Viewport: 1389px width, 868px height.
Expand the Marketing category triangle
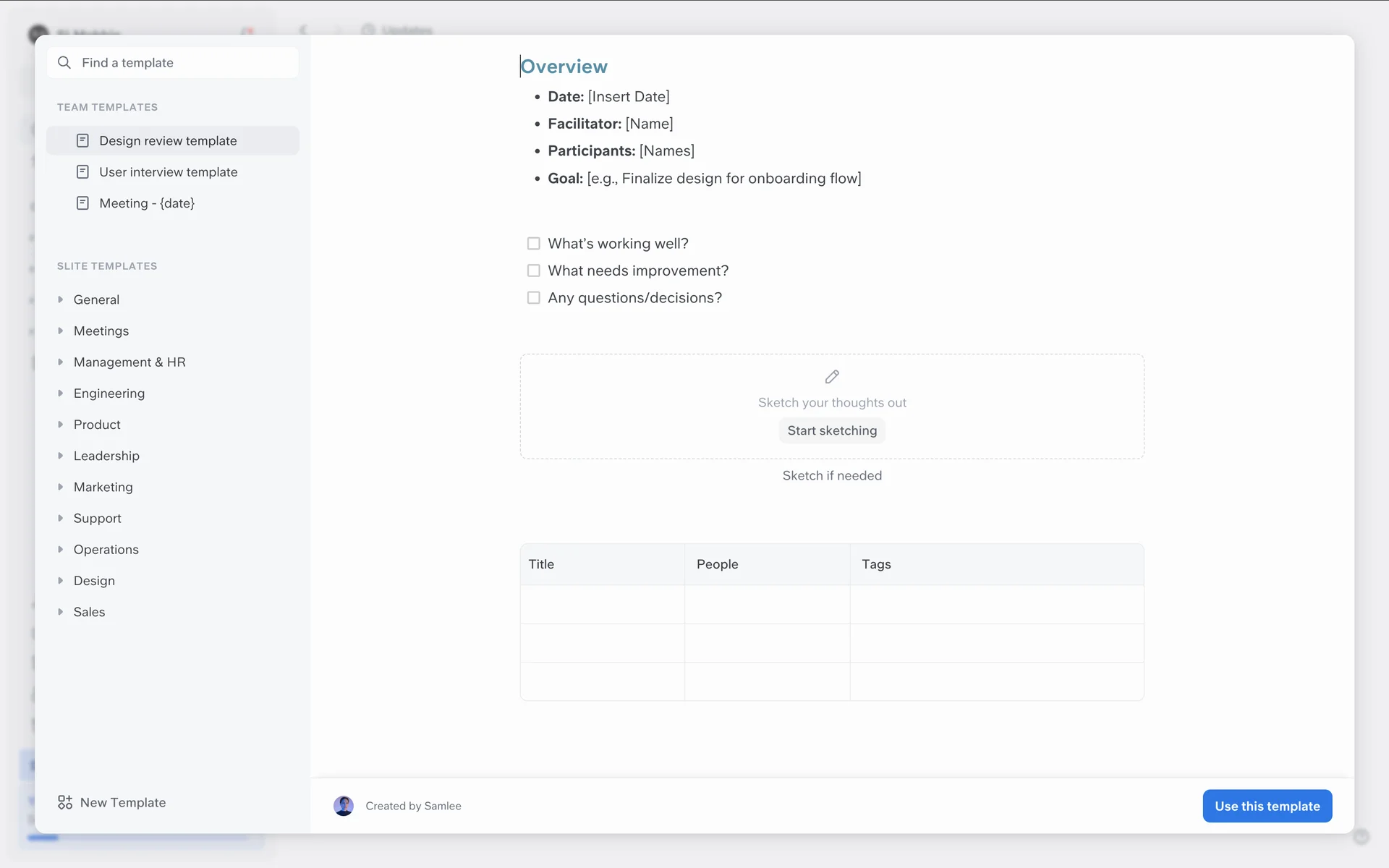61,487
